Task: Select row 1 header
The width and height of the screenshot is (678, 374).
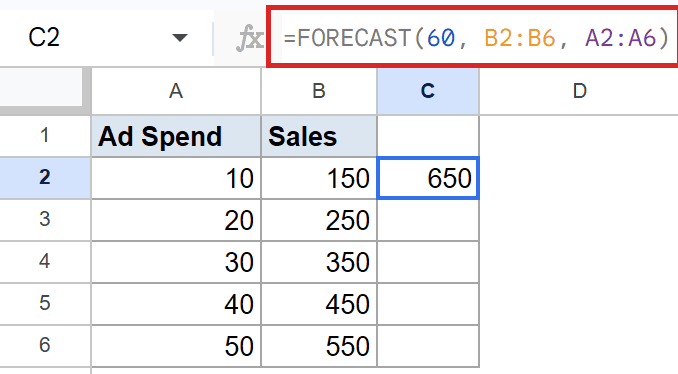Action: click(x=45, y=136)
